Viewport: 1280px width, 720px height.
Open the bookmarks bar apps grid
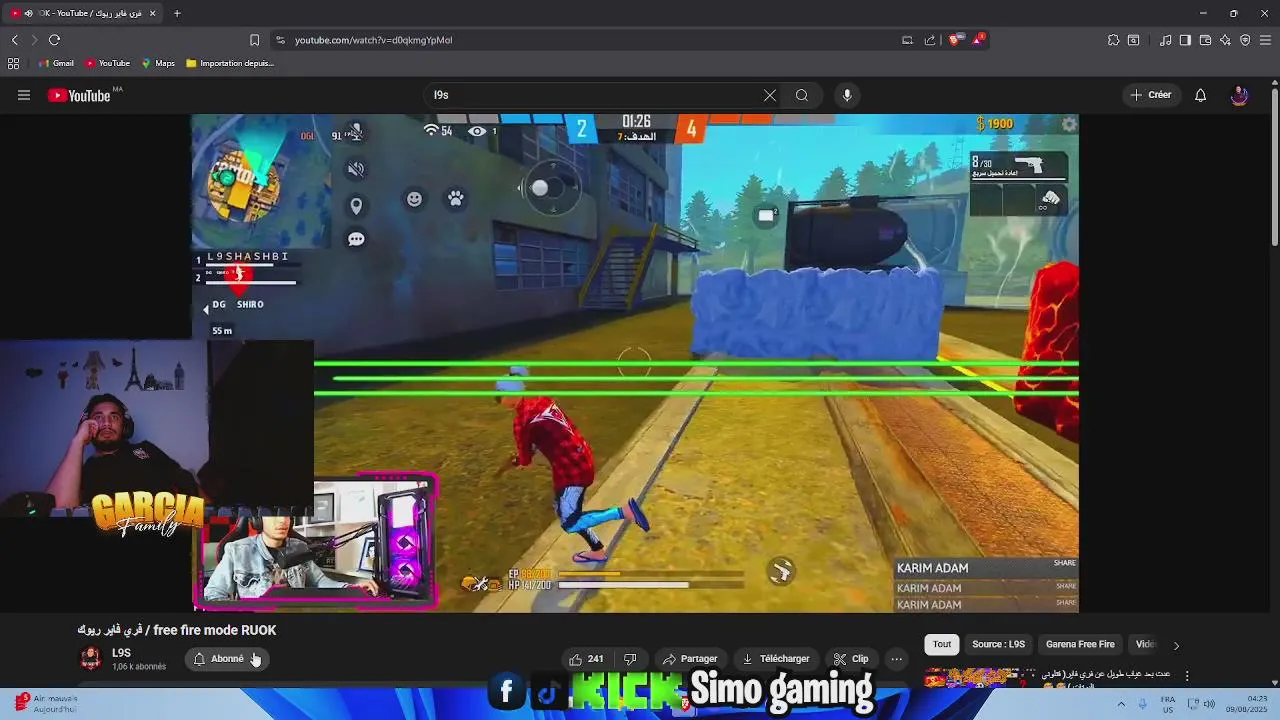(13, 63)
